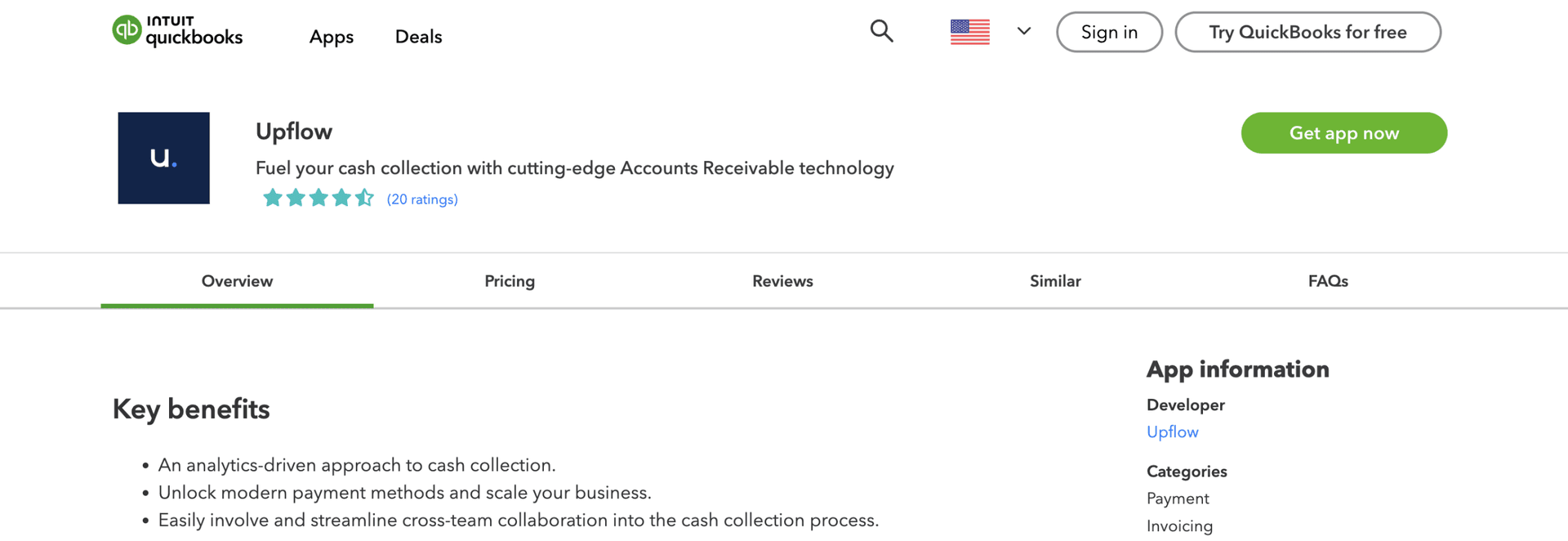Switch to the Pricing tab
The height and width of the screenshot is (541, 1568).
(x=510, y=281)
